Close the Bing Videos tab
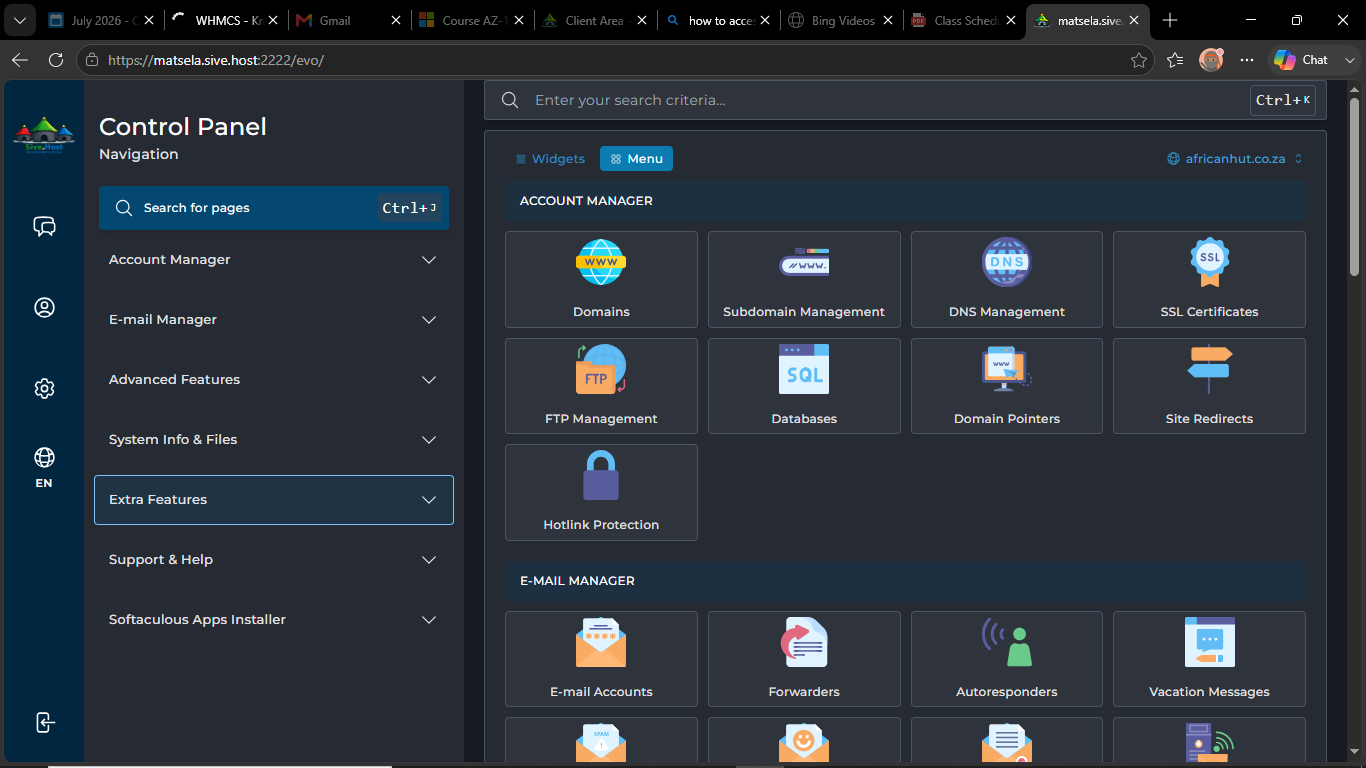Viewport: 1366px width, 768px height. 887,20
